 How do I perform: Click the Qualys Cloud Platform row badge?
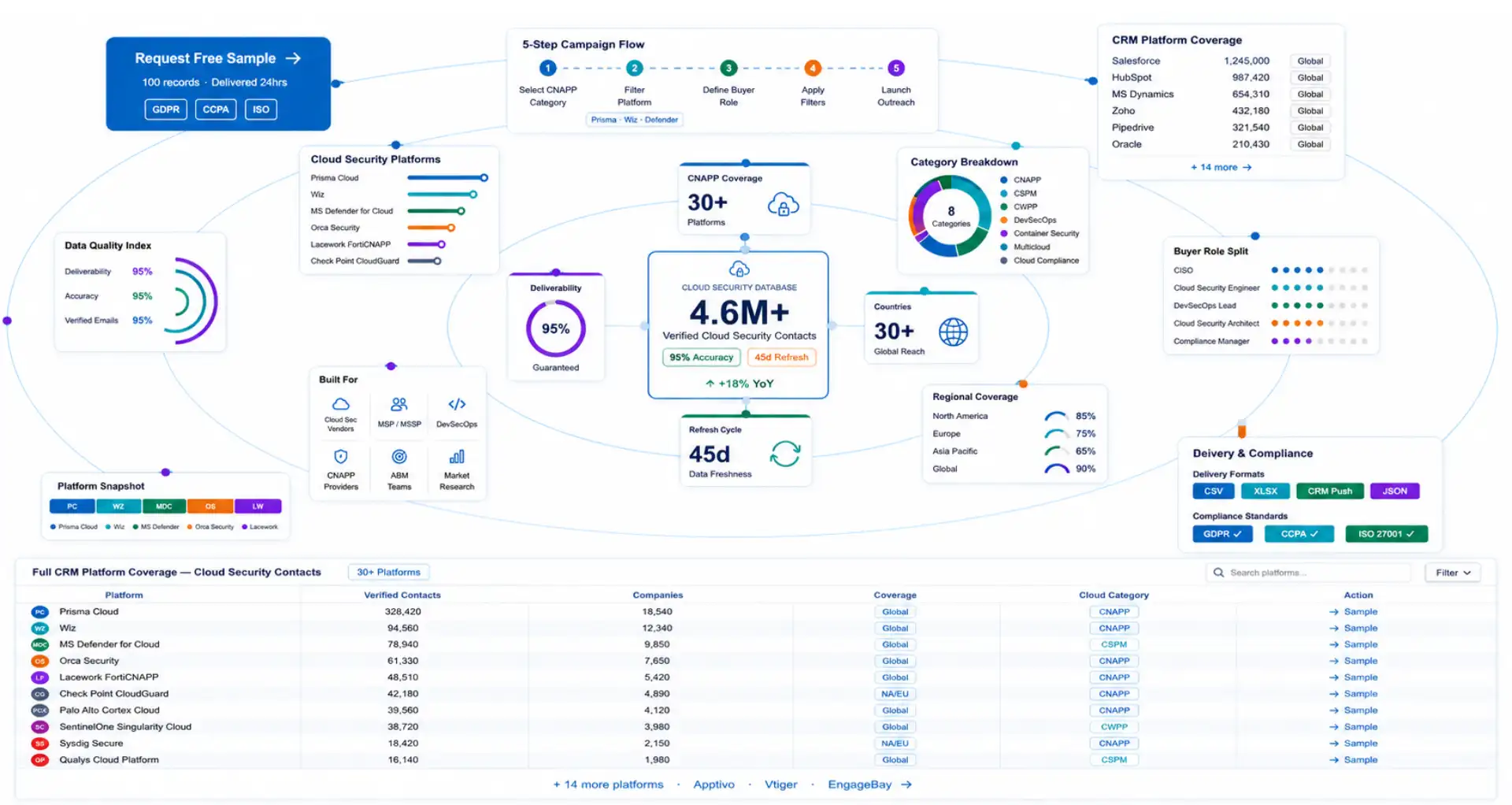[40, 760]
